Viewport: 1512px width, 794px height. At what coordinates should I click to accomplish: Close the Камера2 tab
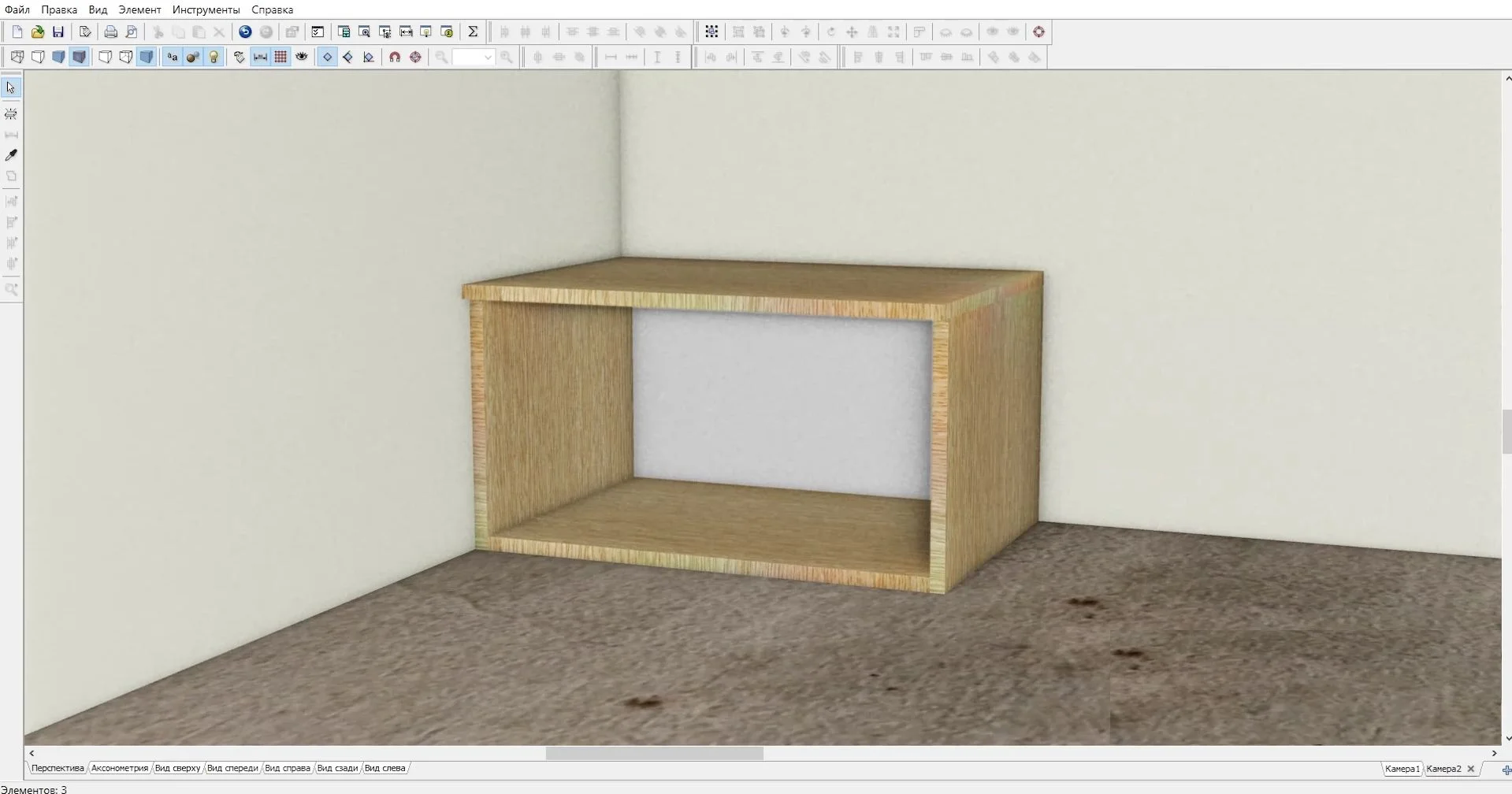pos(1470,769)
